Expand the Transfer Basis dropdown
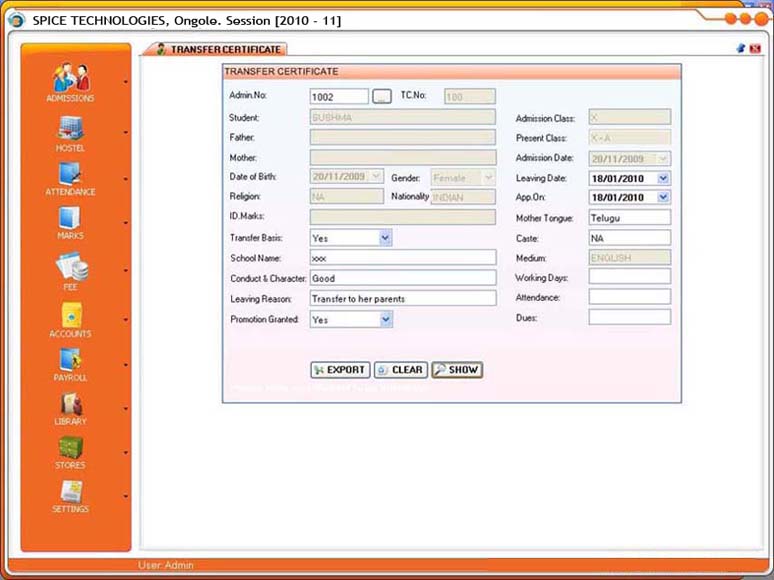This screenshot has height=580, width=774. pyautogui.click(x=385, y=238)
